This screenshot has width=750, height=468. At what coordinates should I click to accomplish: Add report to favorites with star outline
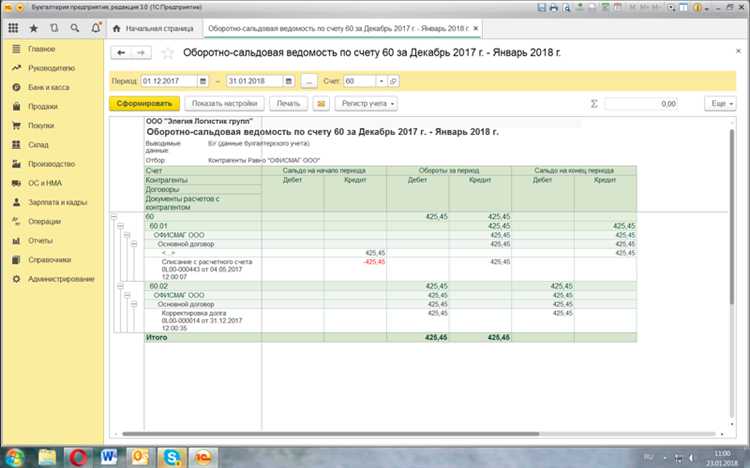tap(167, 53)
